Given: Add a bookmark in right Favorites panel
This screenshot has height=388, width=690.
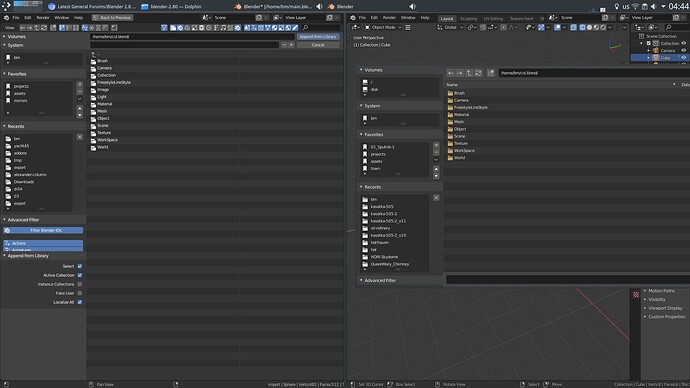Looking at the screenshot, I should (x=436, y=145).
